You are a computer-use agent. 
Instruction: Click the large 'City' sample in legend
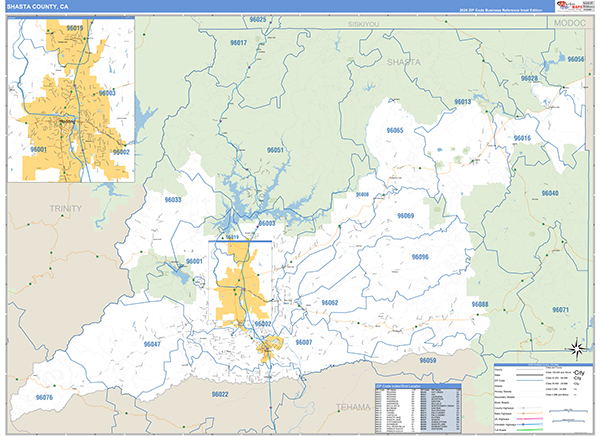(577, 371)
